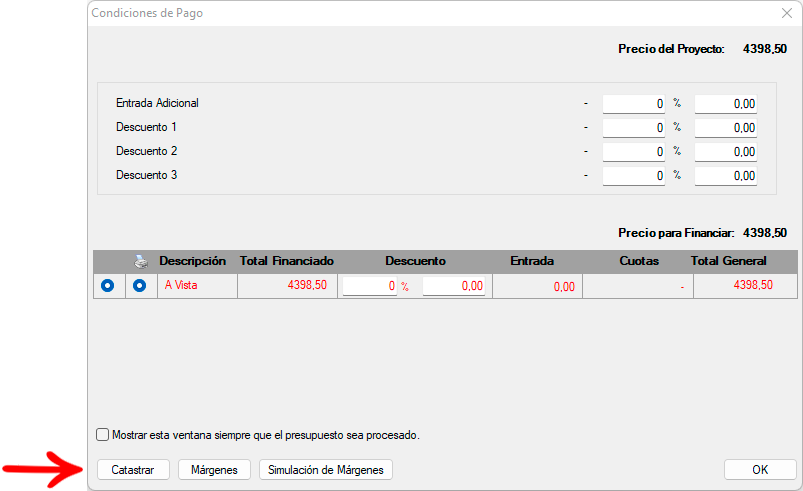Click the Precio del Proyecto value
This screenshot has height=491, width=803.
point(765,49)
